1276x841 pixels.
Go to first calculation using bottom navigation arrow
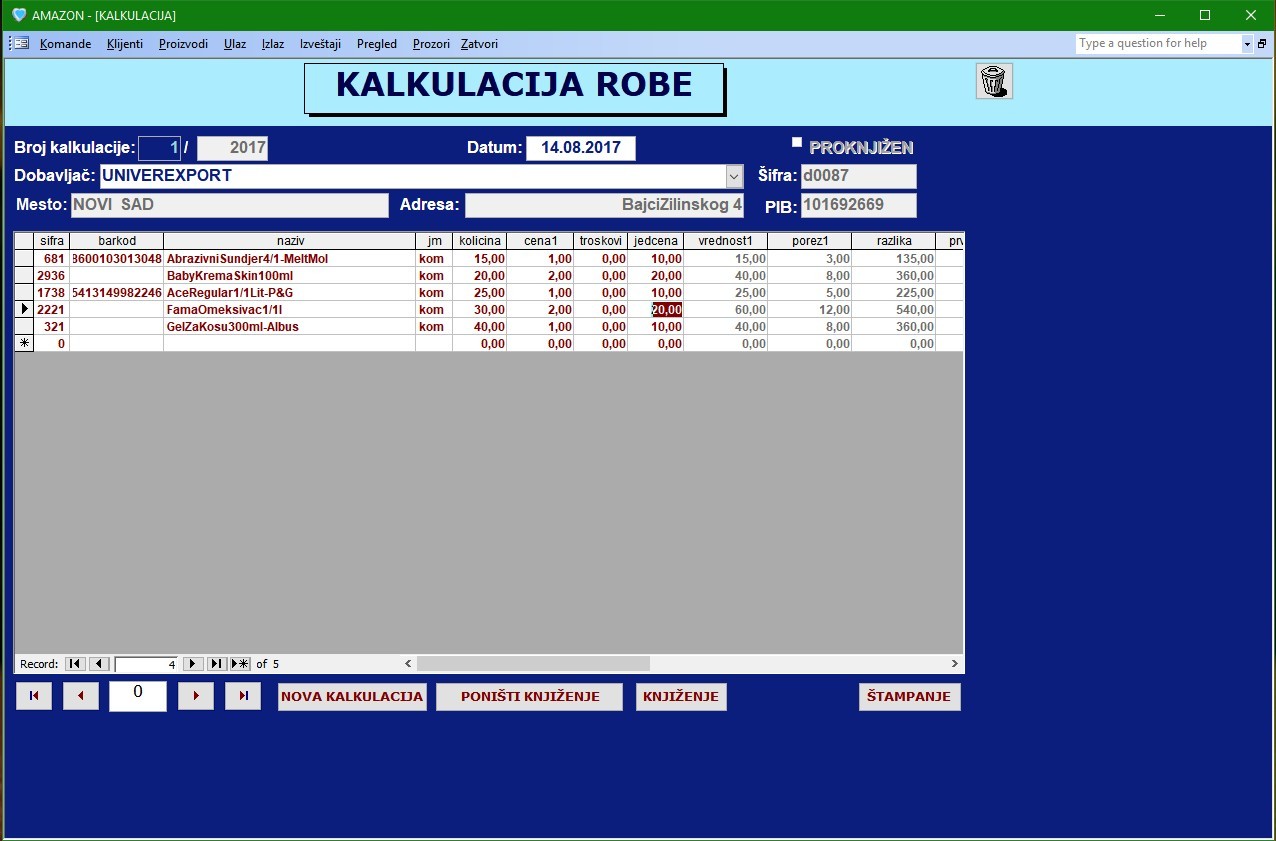click(x=33, y=696)
